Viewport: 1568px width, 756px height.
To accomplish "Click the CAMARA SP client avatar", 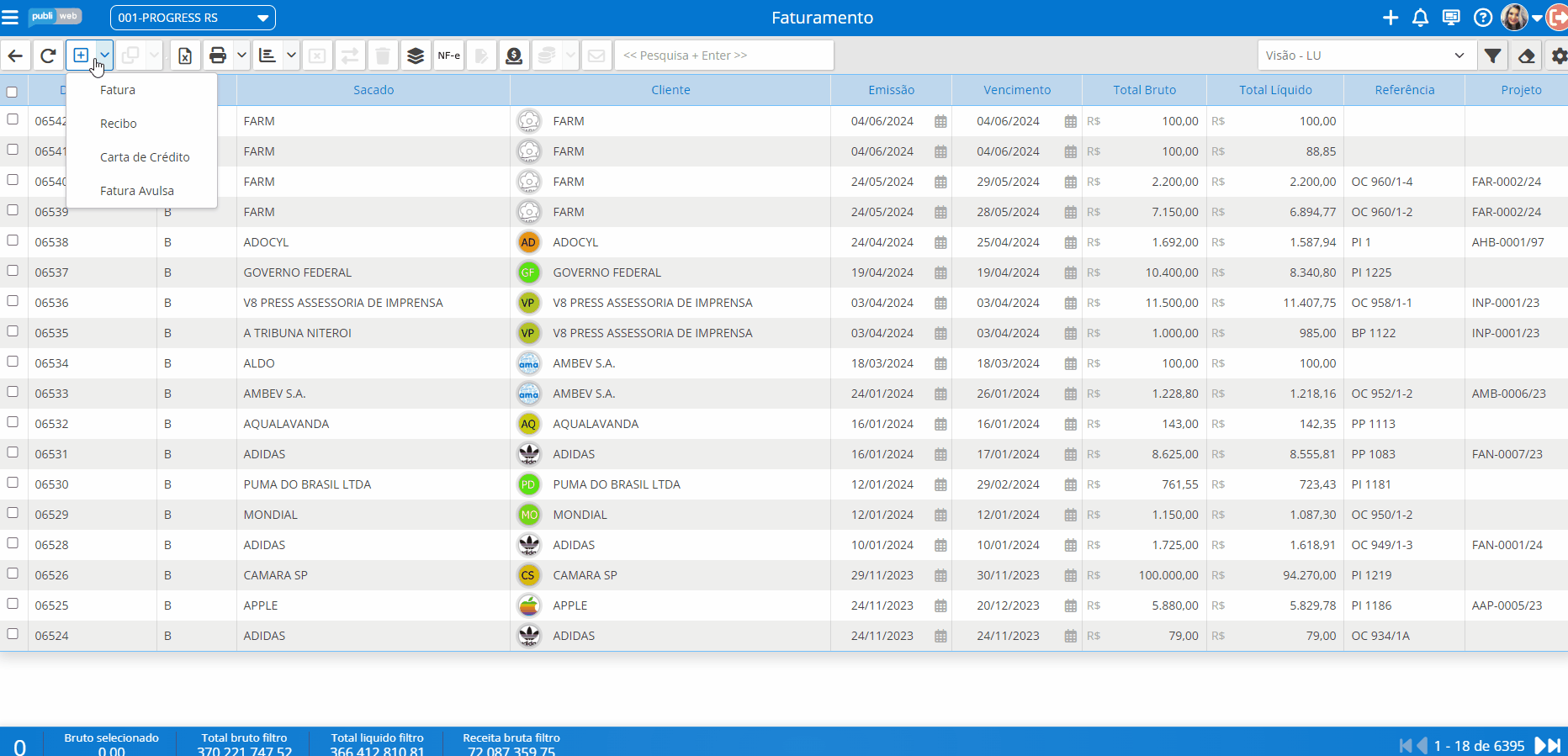I will coord(528,575).
